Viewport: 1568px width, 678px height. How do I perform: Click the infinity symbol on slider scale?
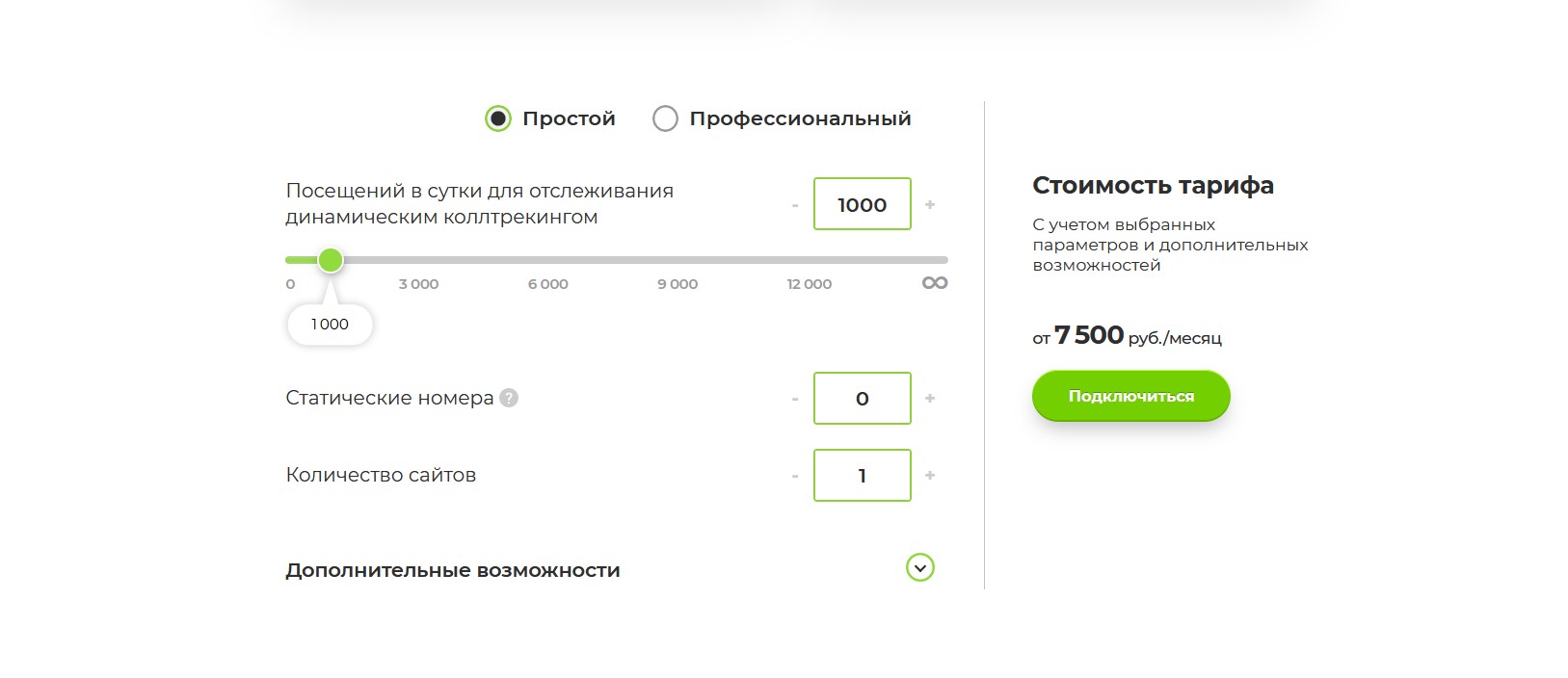pyautogui.click(x=935, y=283)
